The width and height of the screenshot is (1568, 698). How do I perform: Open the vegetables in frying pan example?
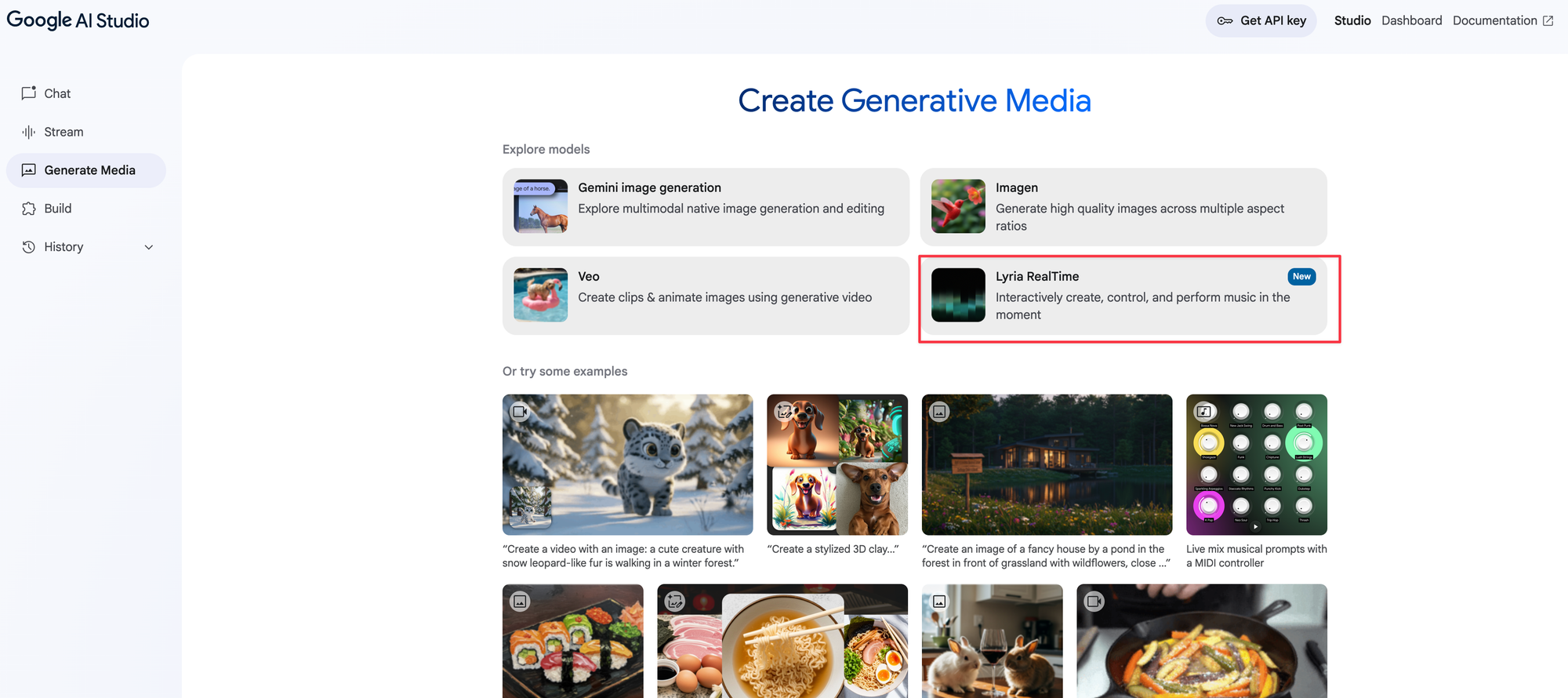(1202, 641)
